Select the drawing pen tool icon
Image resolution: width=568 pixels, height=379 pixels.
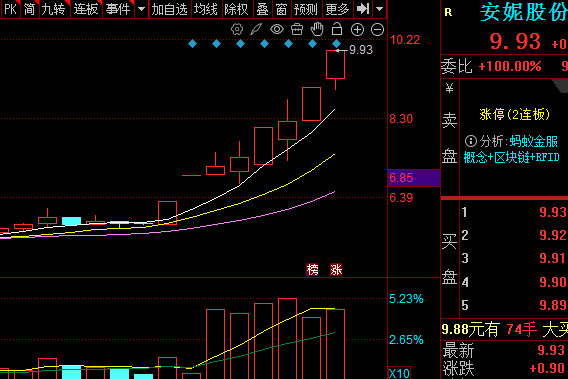256,29
